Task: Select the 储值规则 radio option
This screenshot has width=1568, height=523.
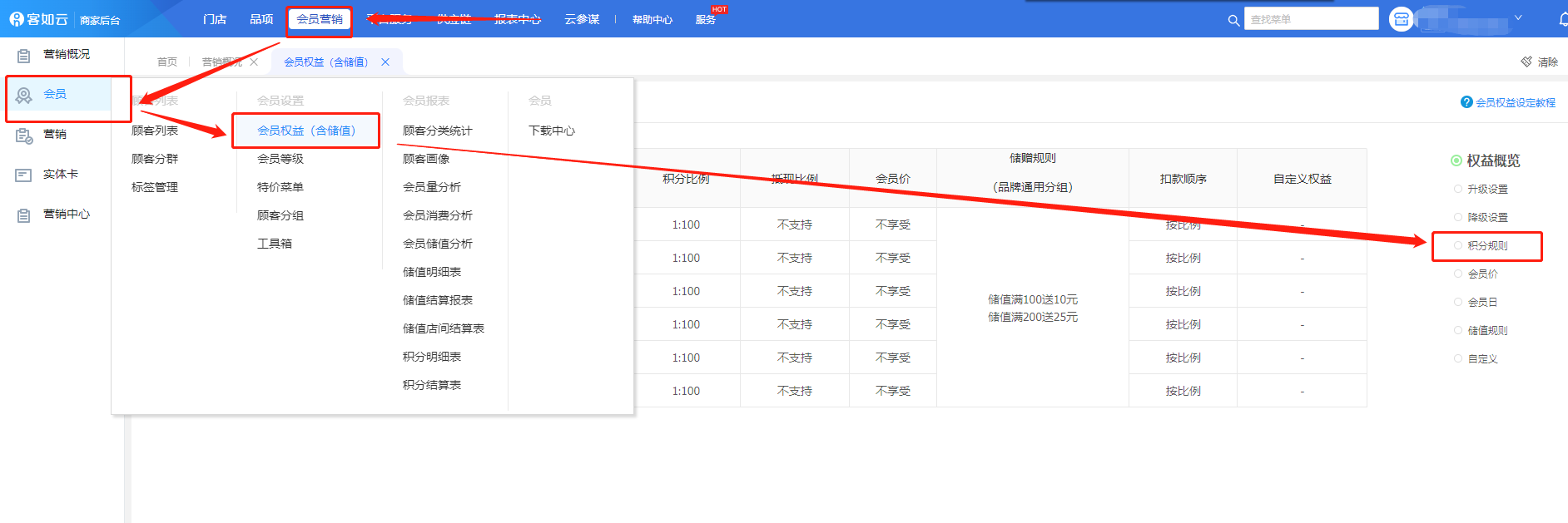Action: tap(1458, 330)
